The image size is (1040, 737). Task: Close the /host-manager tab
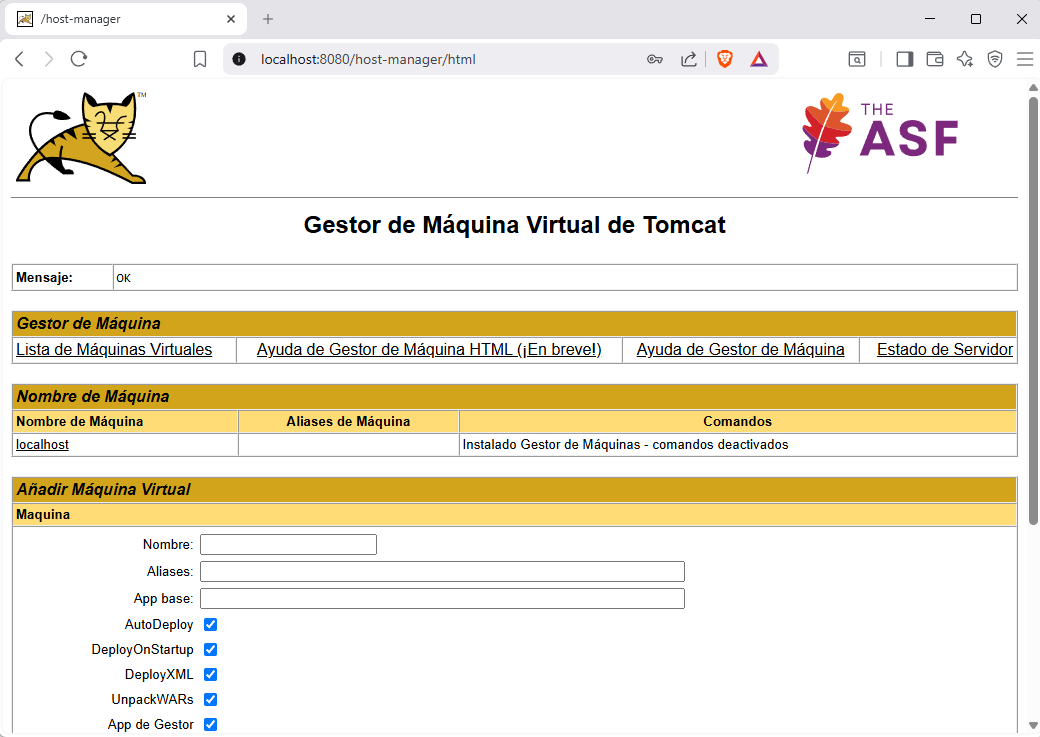(x=231, y=19)
